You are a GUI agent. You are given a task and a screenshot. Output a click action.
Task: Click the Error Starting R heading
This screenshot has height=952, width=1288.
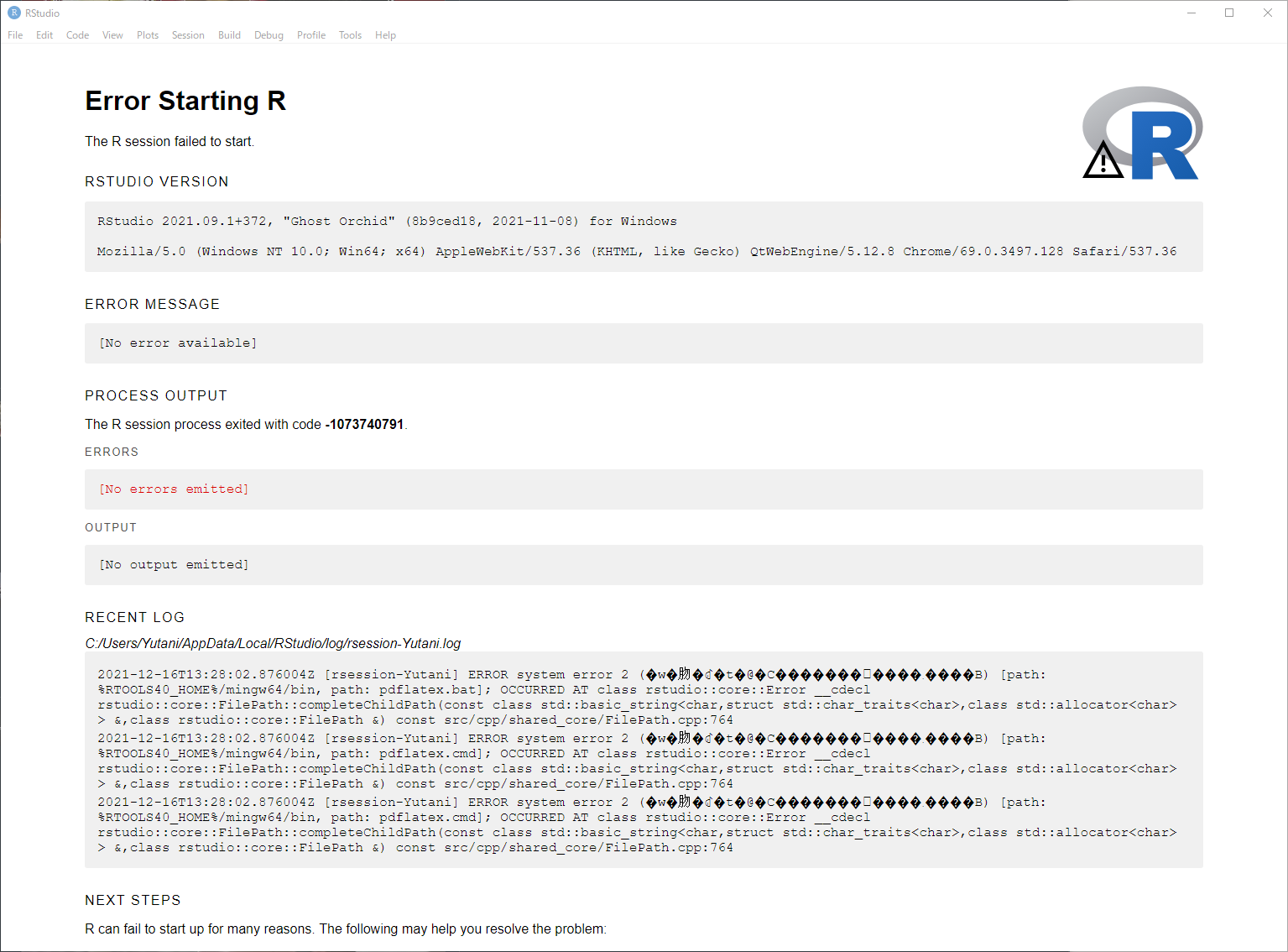click(x=185, y=101)
